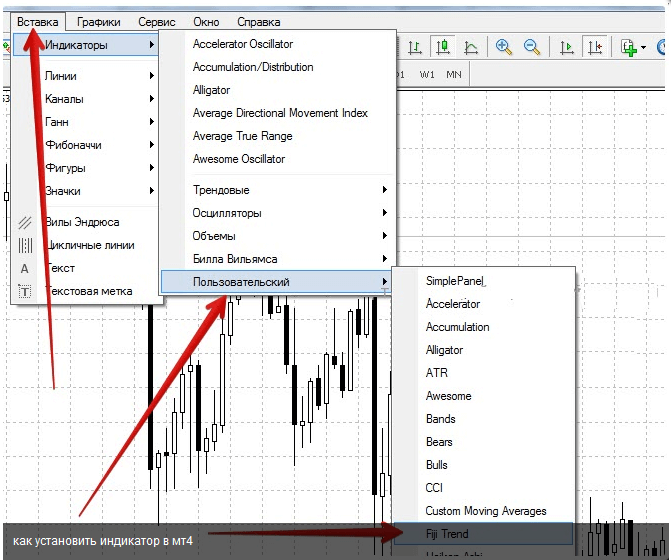
Task: Expand the Осцилляторы submenu
Action: coord(288,213)
